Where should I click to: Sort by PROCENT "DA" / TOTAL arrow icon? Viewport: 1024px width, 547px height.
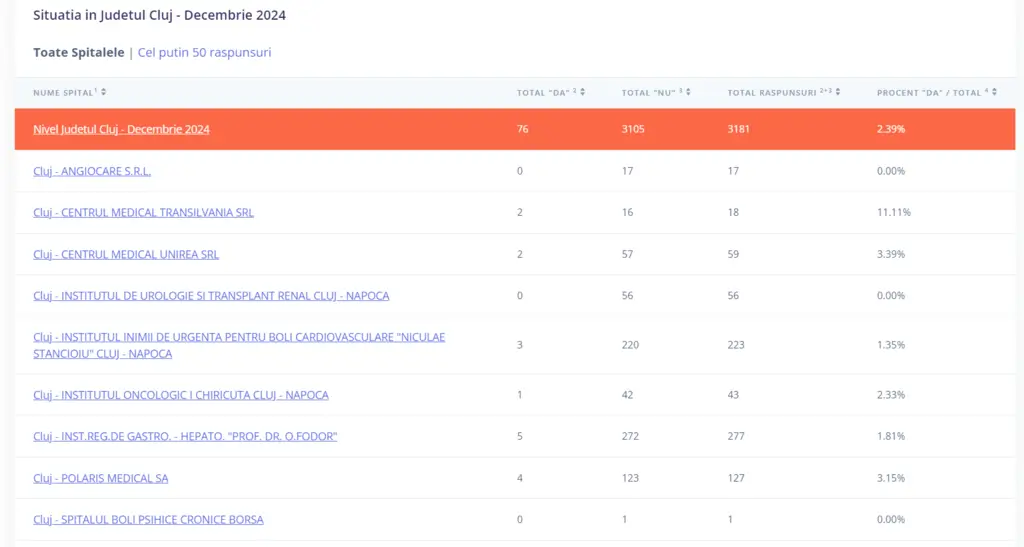coord(995,92)
